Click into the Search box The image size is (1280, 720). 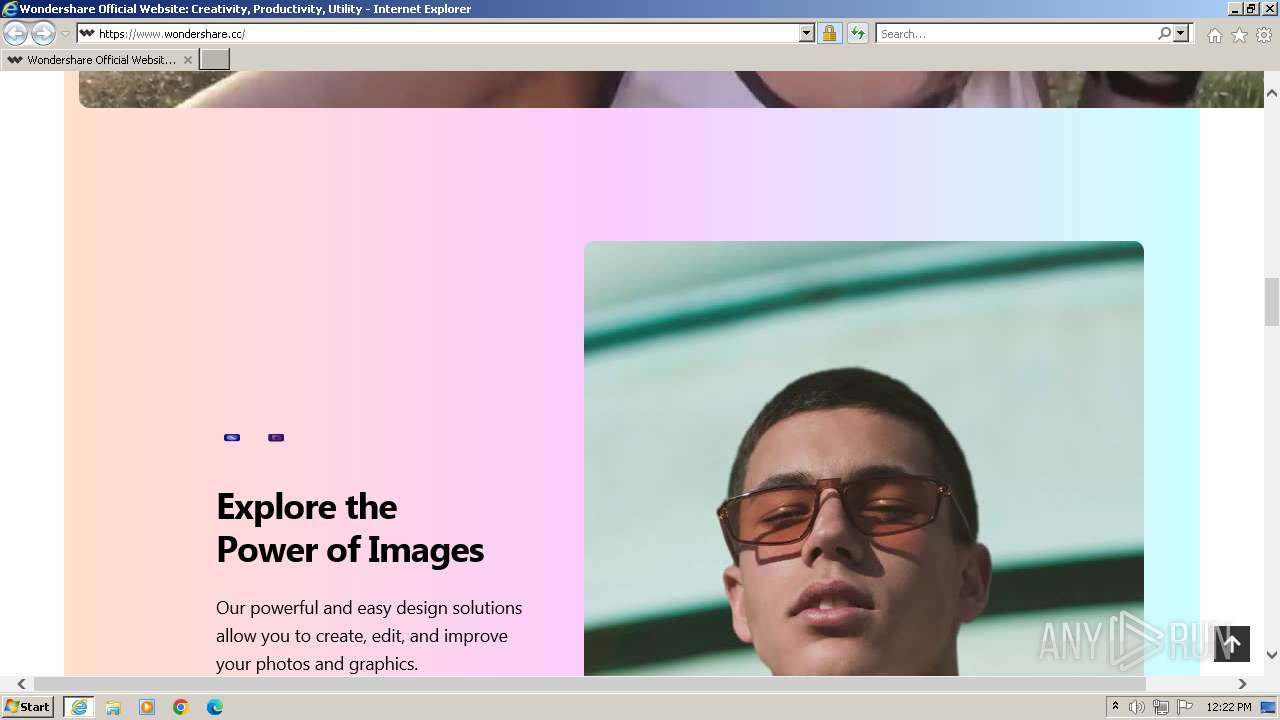1015,33
